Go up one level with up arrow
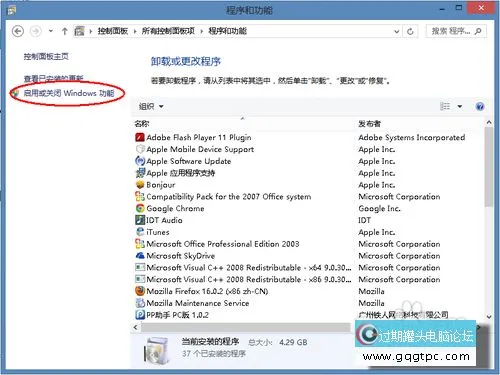This screenshot has height=375, width=500. click(x=65, y=31)
